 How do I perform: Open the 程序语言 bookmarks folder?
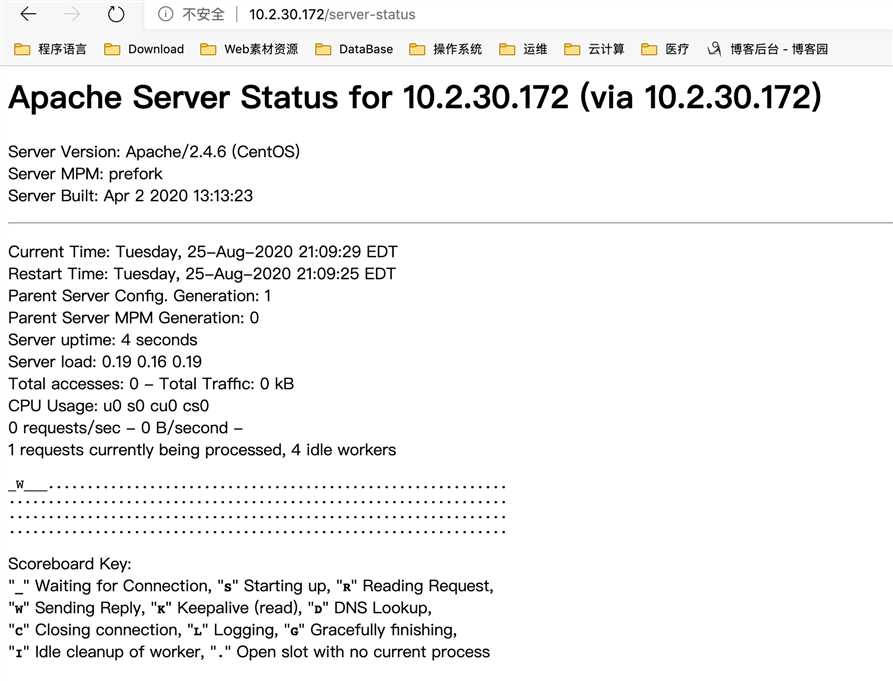point(50,49)
